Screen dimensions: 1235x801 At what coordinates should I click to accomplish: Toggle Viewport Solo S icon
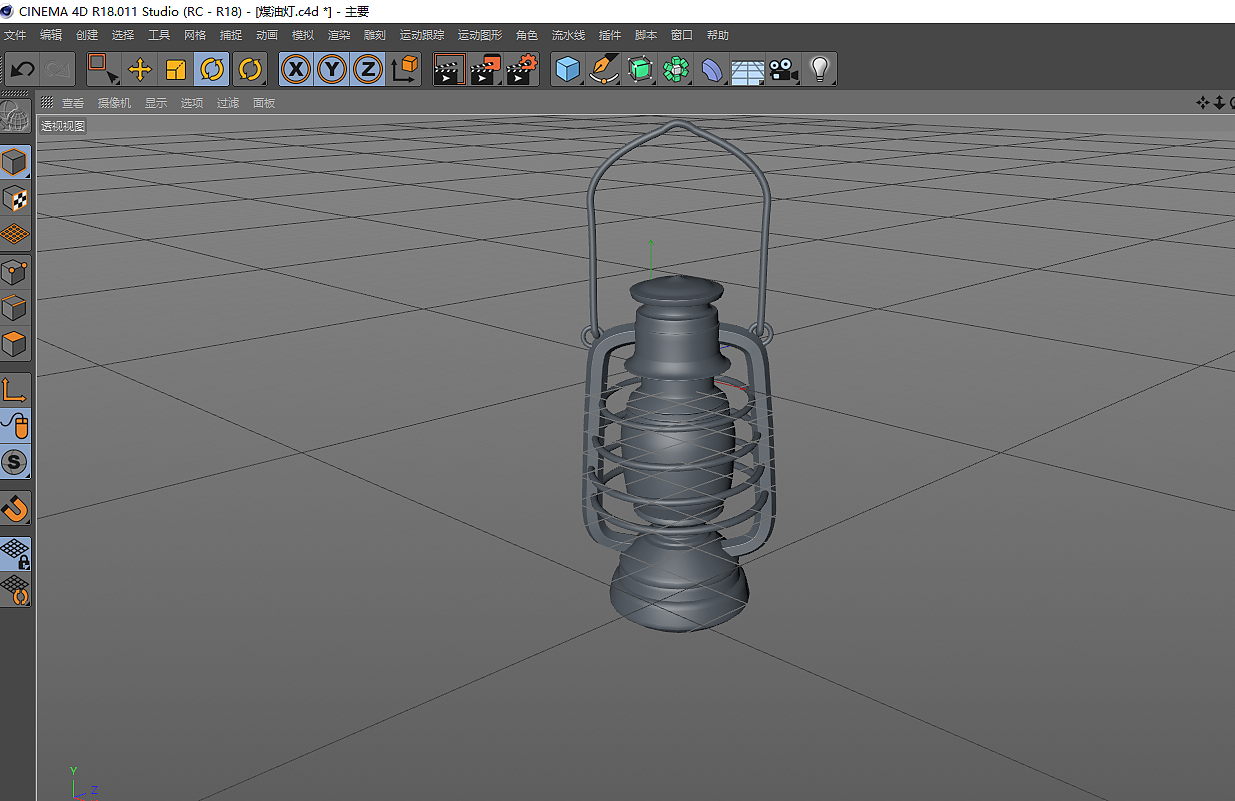[x=15, y=461]
